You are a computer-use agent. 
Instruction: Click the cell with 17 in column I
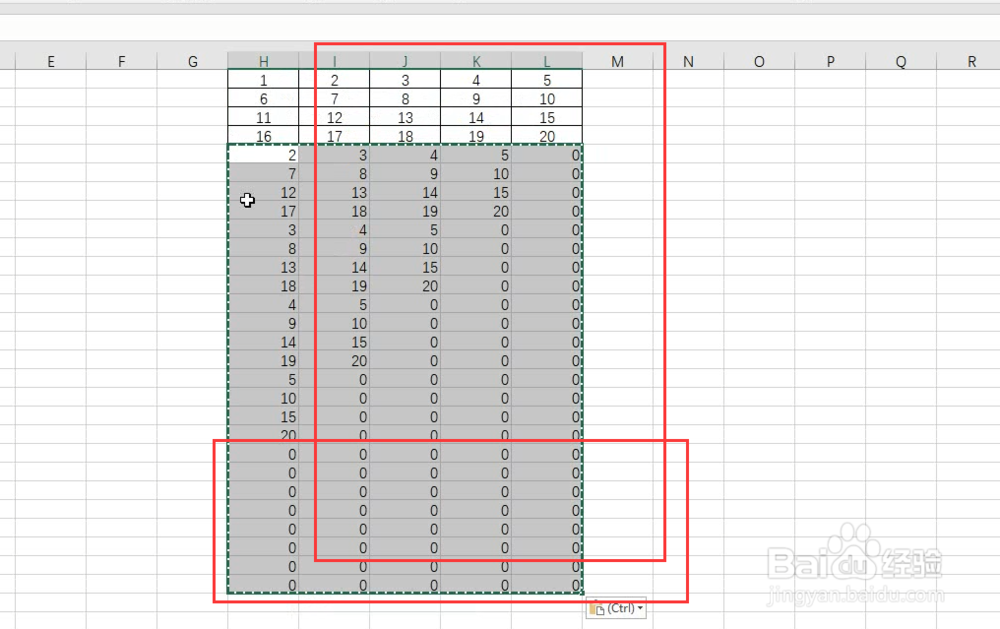(x=334, y=136)
